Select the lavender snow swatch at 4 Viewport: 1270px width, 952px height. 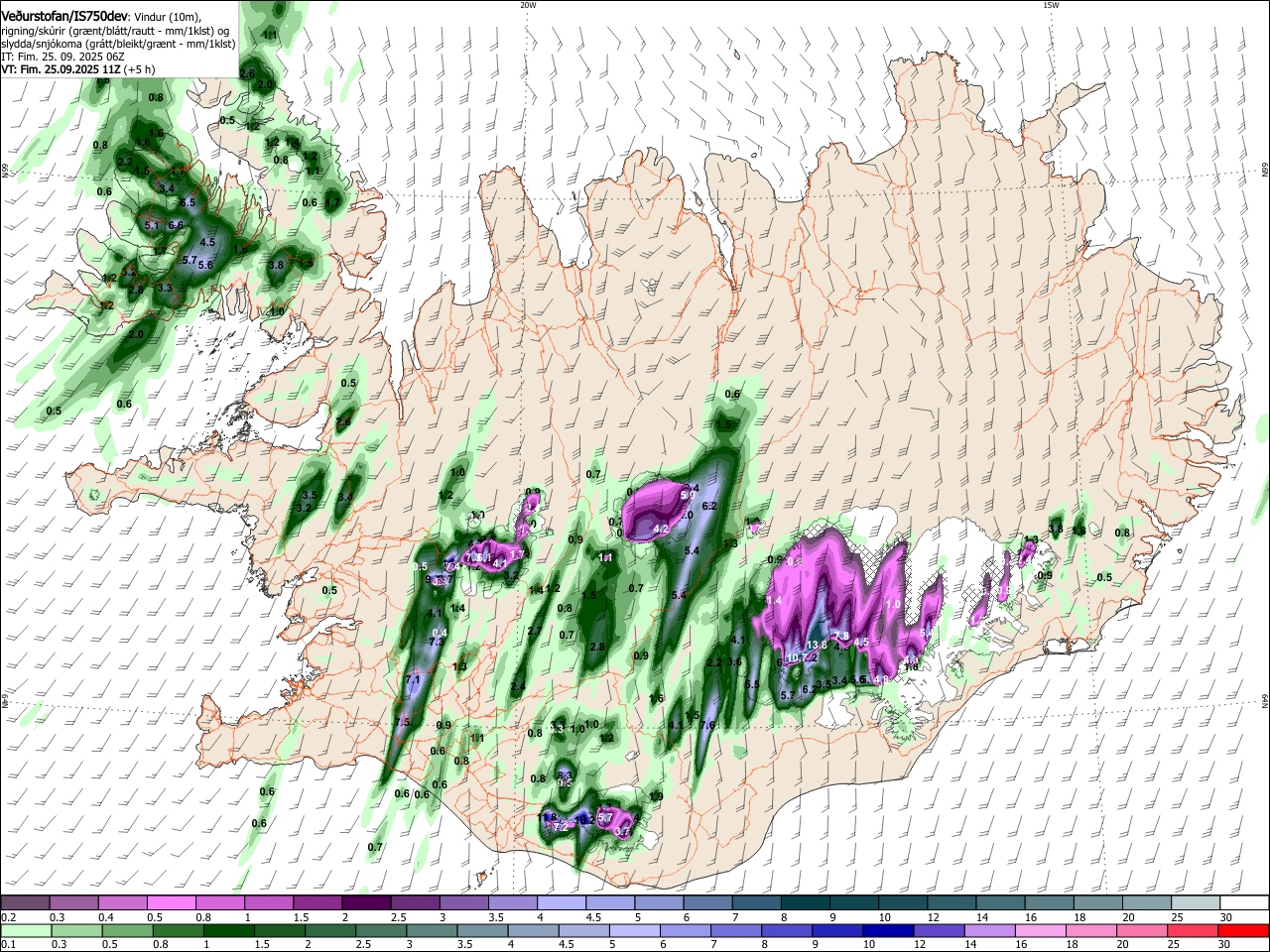click(x=561, y=902)
